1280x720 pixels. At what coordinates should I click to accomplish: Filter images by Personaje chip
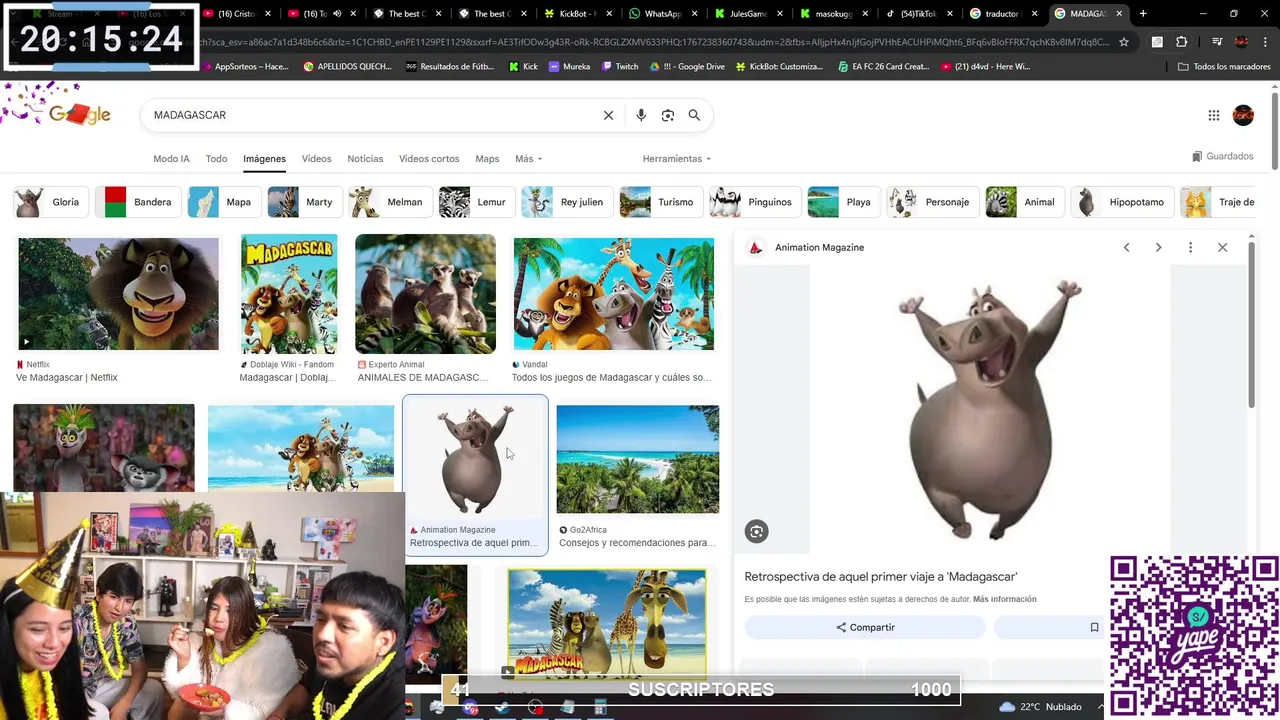(932, 202)
